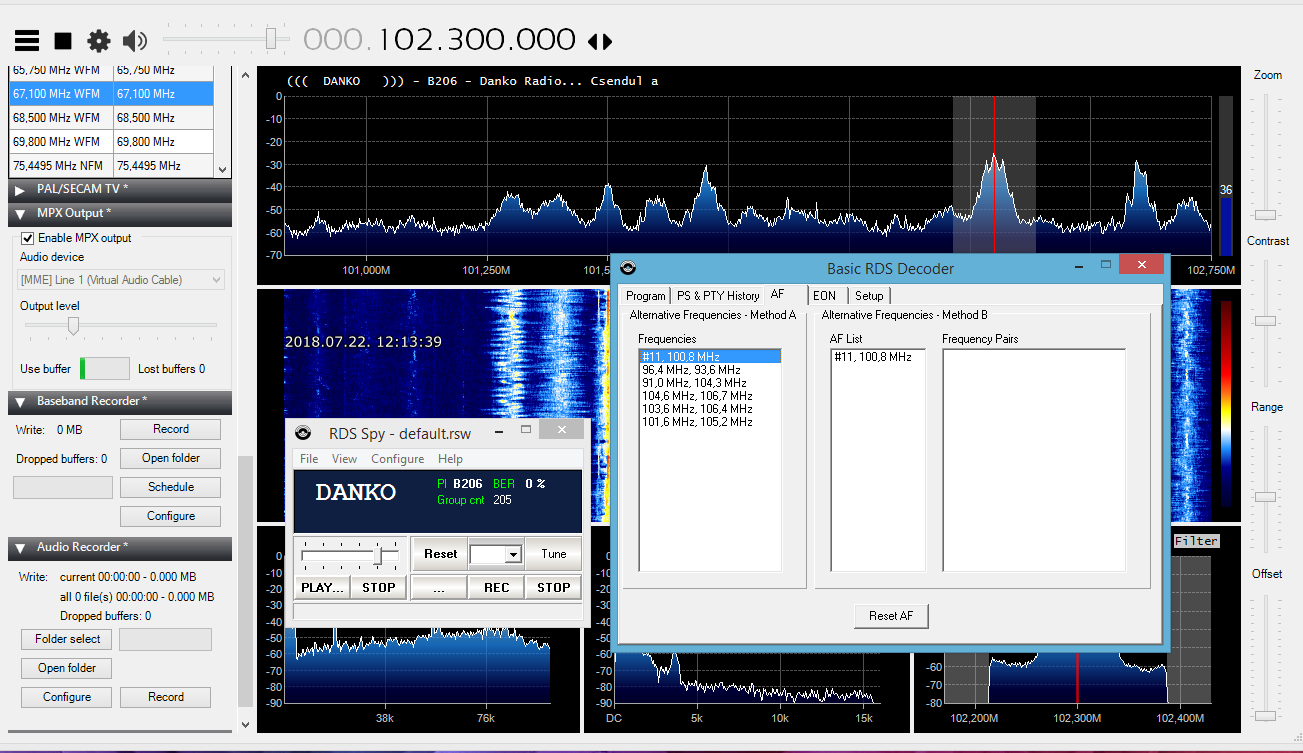Adjust the Contrast vertical slider

click(x=1267, y=320)
